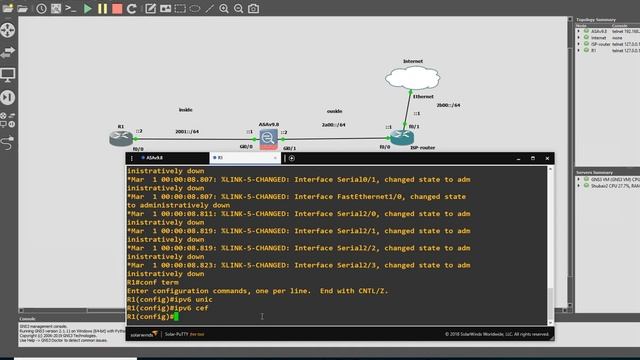Expand R1 row in Topology Summary
The width and height of the screenshot is (640, 360).
point(579,50)
